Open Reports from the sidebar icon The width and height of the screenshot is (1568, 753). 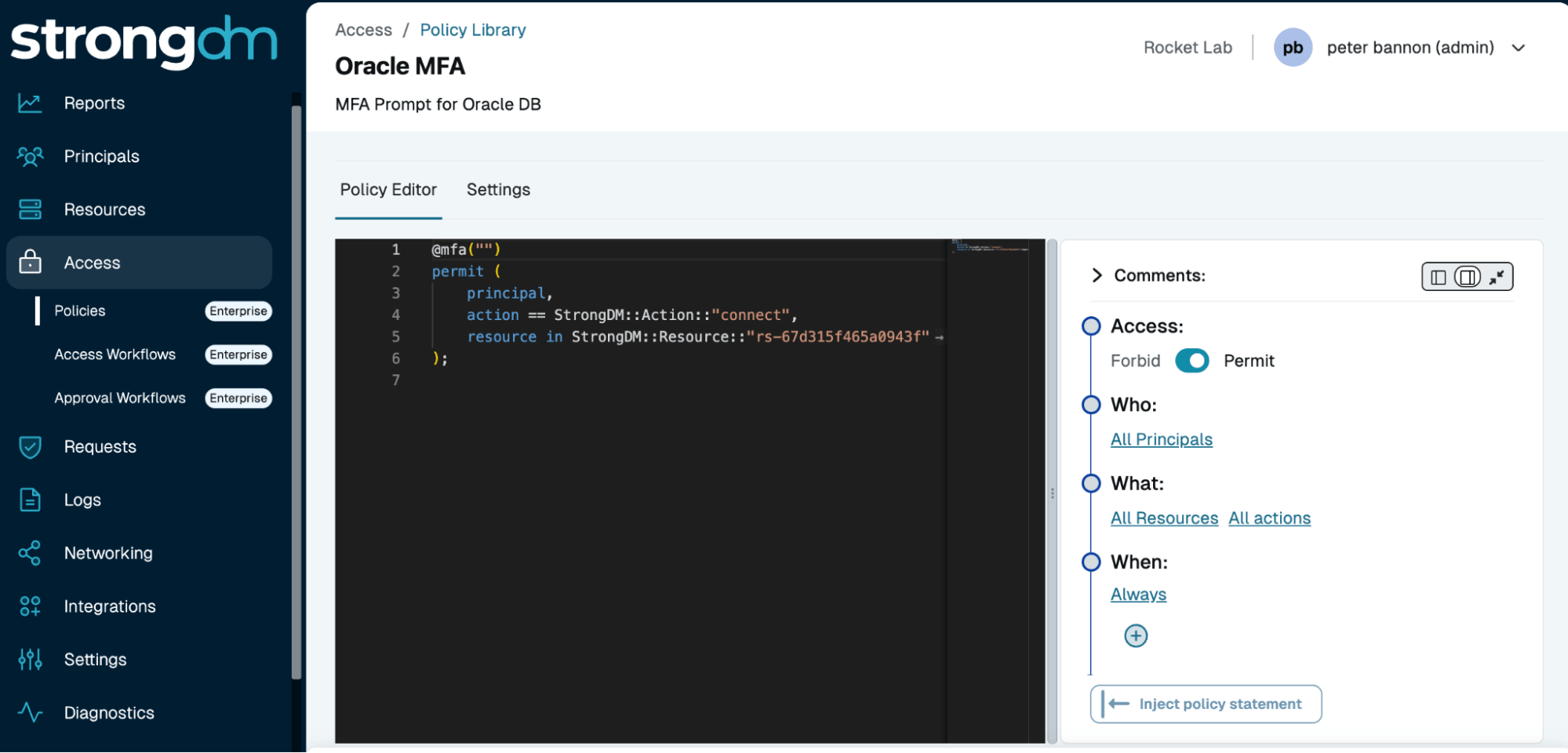click(x=30, y=102)
